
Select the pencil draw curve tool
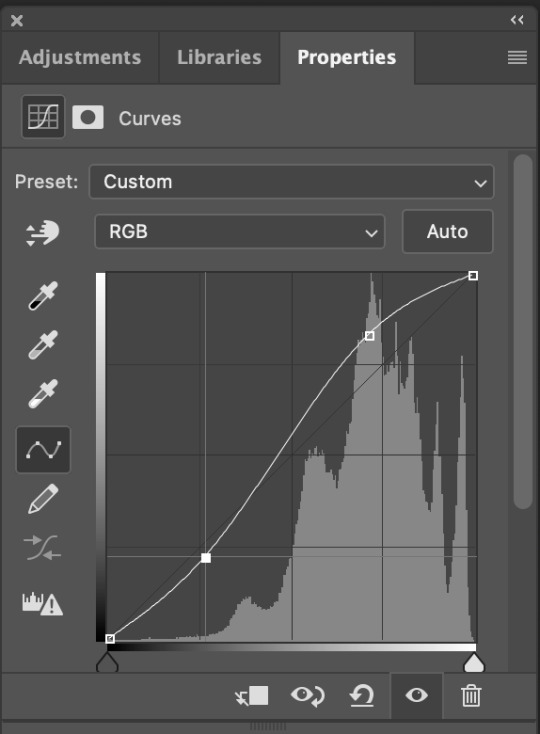click(43, 499)
